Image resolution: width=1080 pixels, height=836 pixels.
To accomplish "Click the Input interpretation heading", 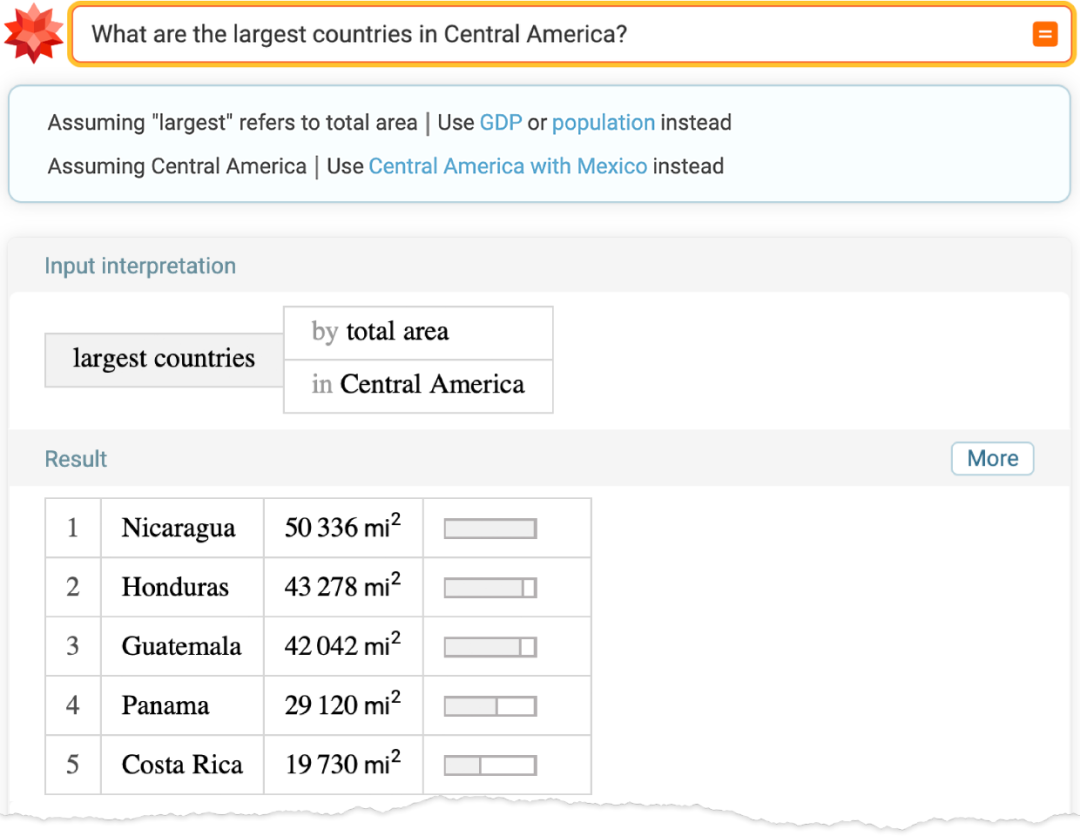I will [x=140, y=266].
